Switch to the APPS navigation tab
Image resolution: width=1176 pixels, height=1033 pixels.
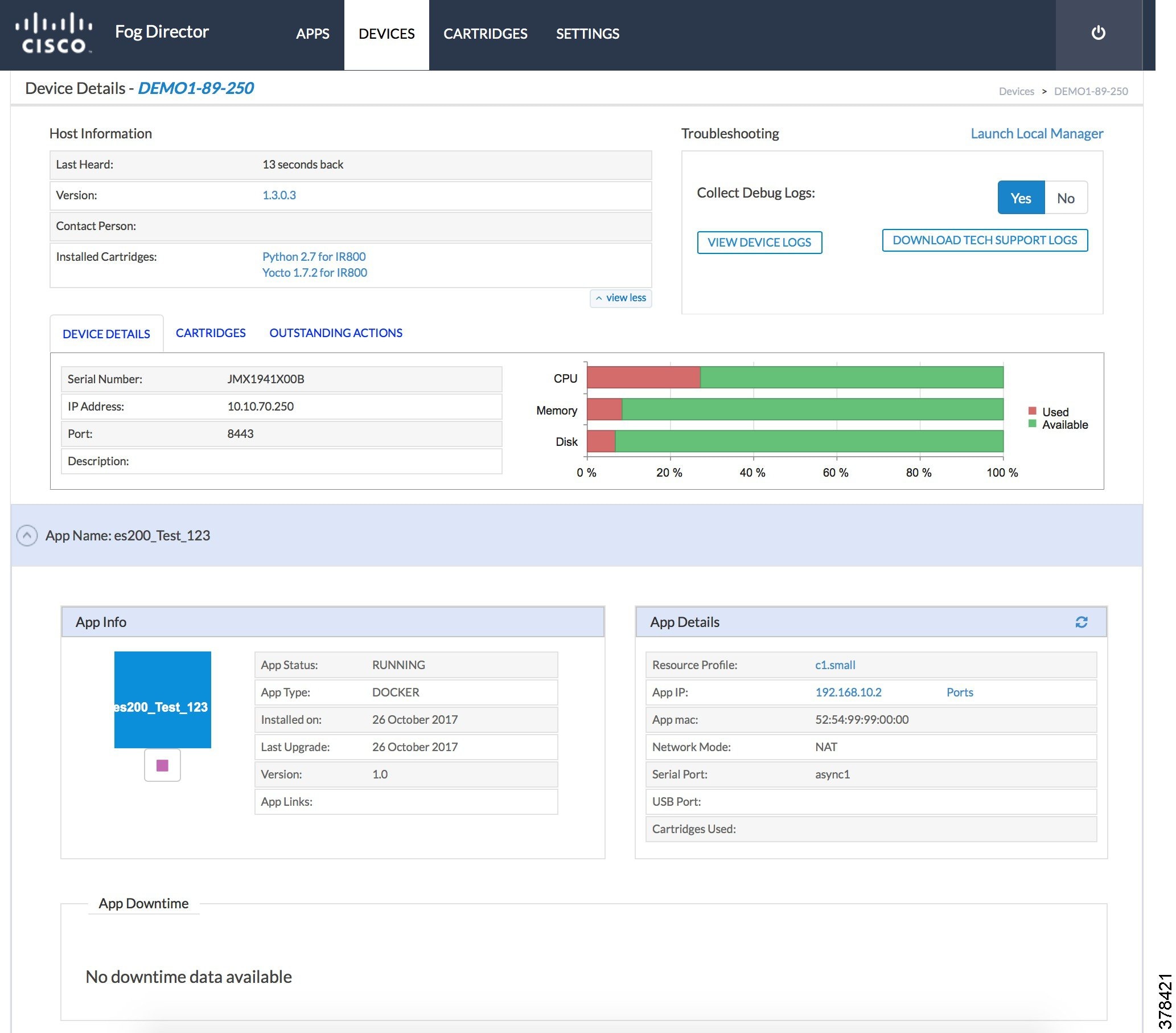[x=312, y=34]
